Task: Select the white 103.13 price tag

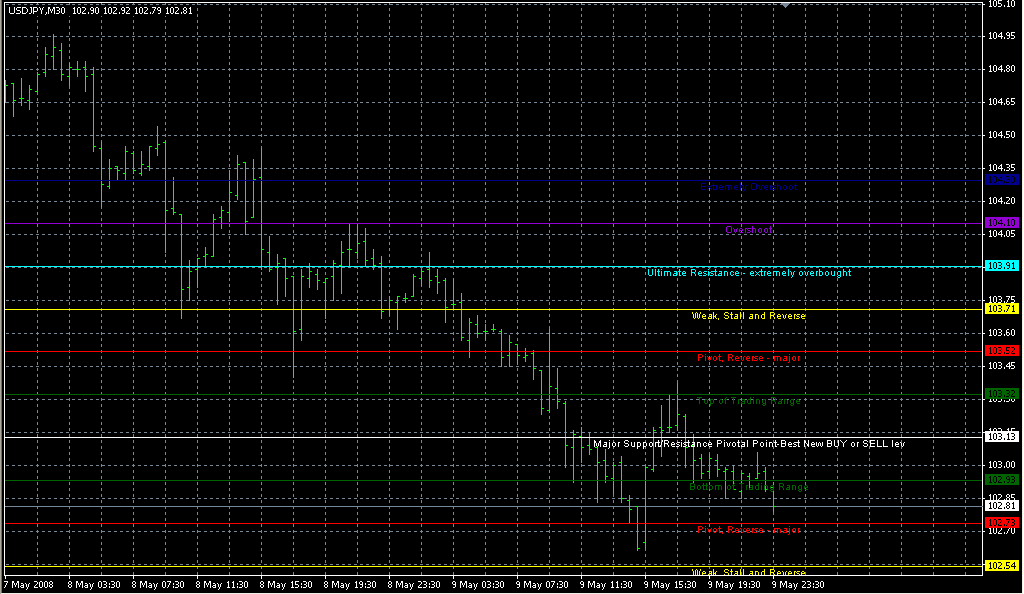Action: click(x=1002, y=437)
